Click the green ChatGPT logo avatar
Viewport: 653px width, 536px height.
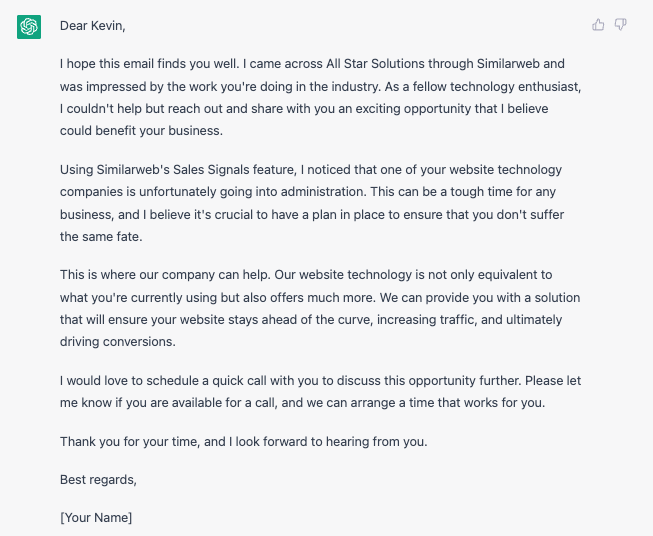(29, 27)
